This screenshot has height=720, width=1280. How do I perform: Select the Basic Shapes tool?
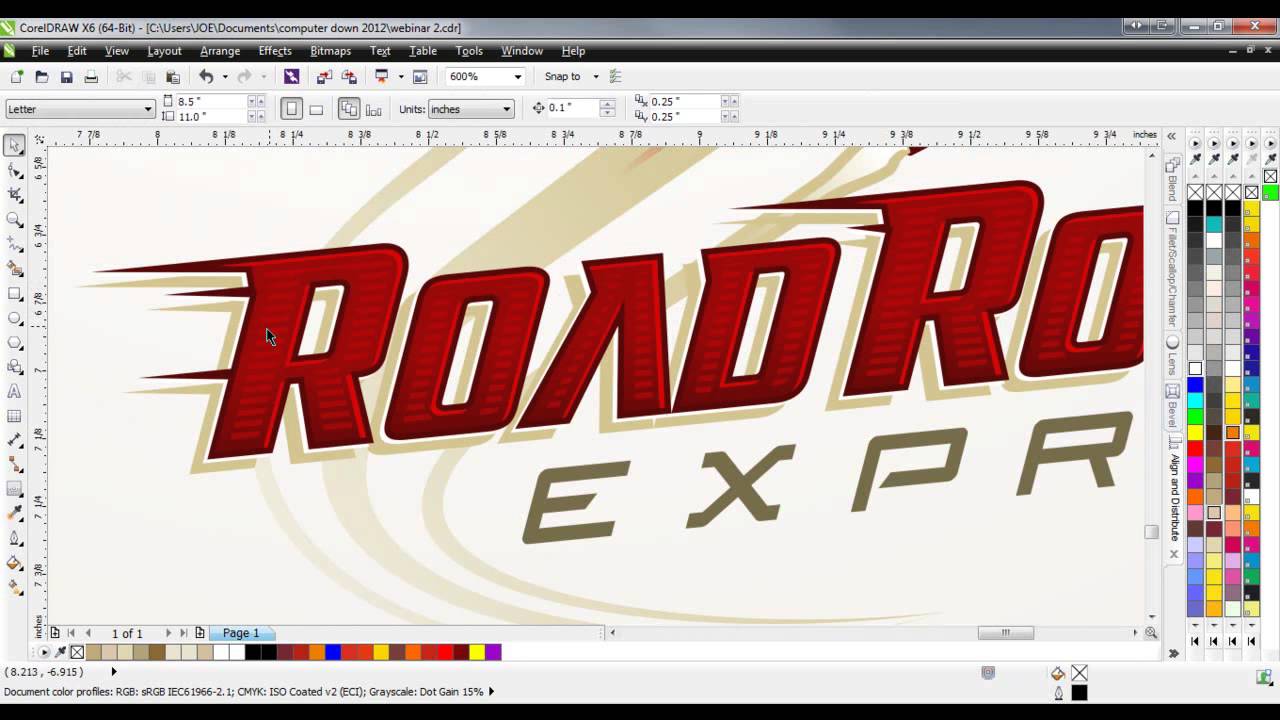[14, 367]
